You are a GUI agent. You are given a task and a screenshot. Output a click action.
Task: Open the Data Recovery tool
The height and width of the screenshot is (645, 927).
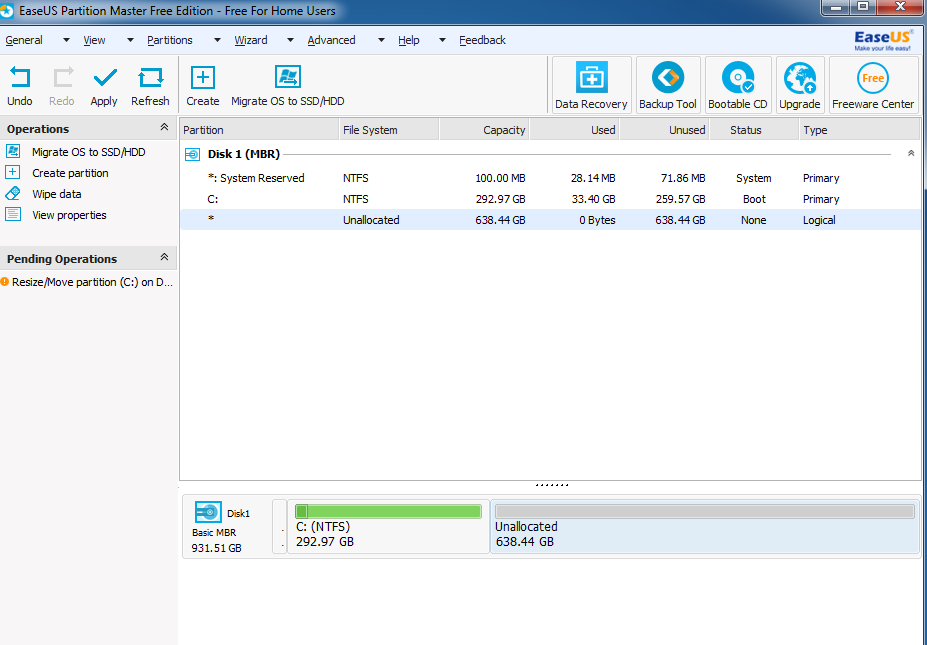tap(591, 85)
